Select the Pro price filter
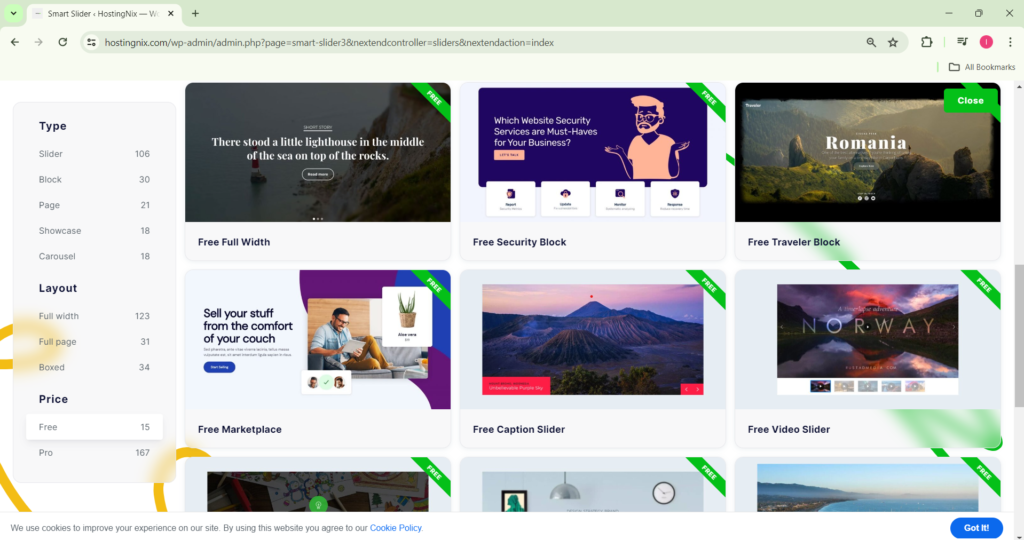Viewport: 1024px width, 540px height. coord(94,453)
